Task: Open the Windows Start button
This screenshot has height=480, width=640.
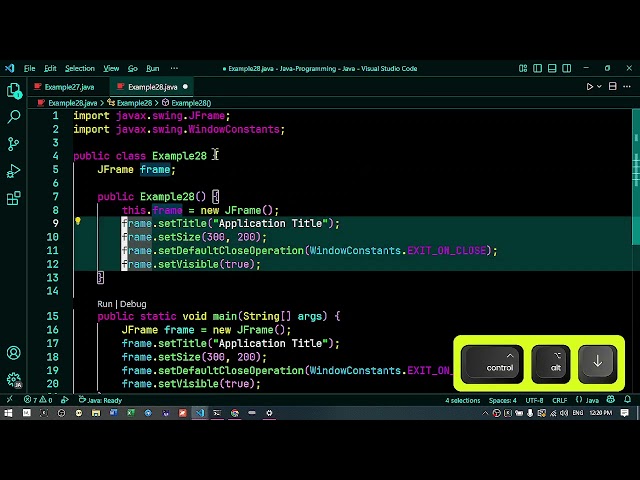Action: 8,413
